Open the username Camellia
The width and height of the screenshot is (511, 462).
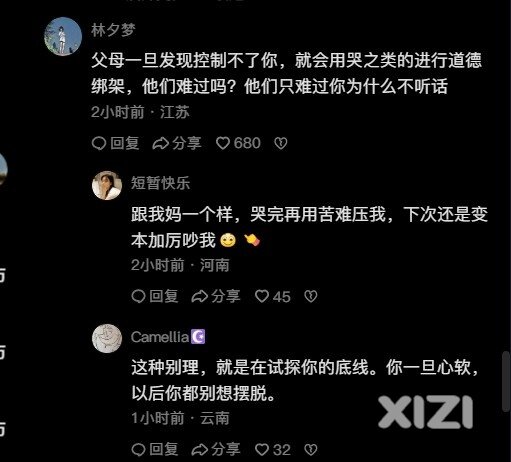[160, 337]
